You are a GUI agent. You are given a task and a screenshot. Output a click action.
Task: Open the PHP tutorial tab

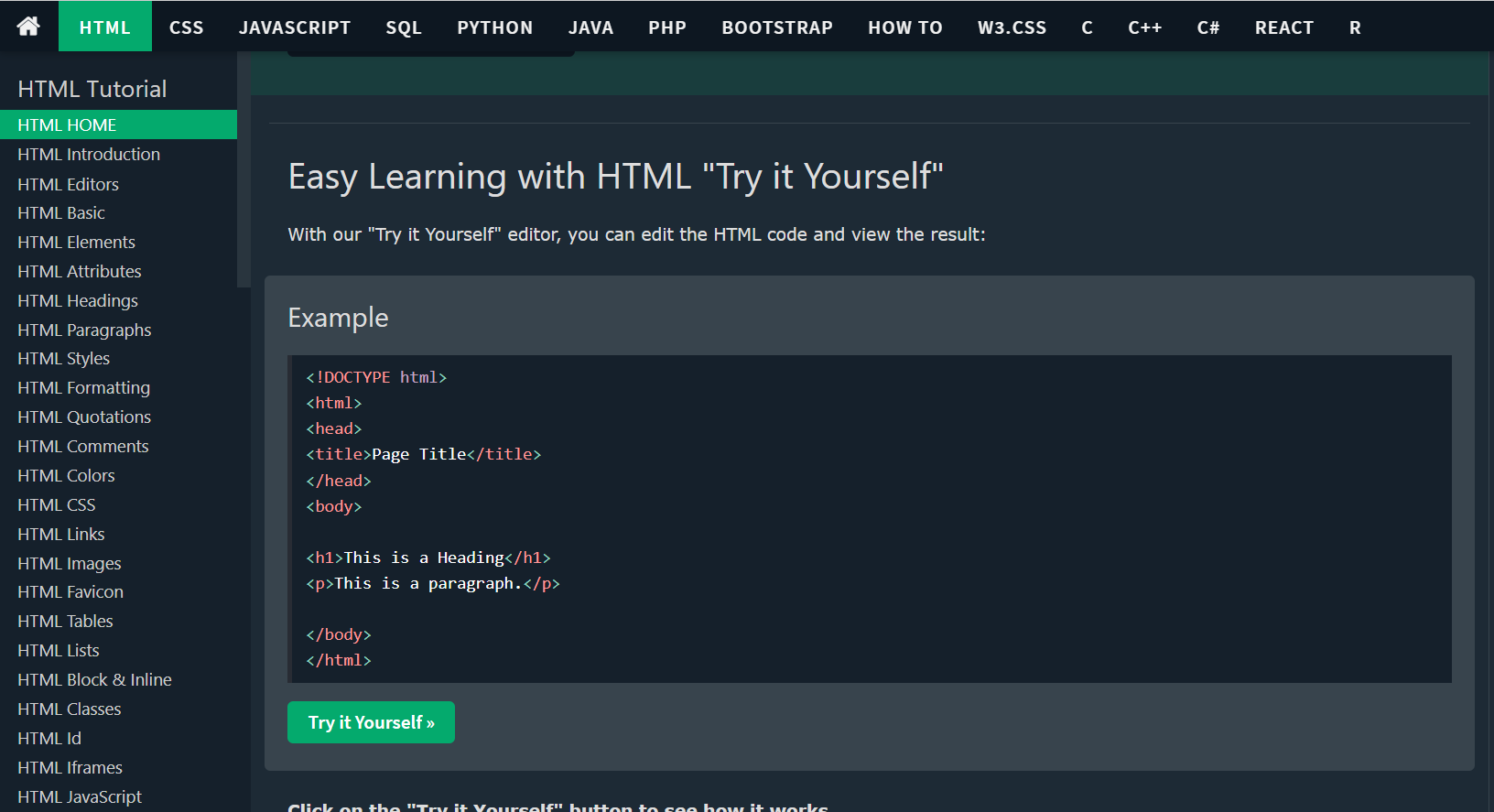667,27
